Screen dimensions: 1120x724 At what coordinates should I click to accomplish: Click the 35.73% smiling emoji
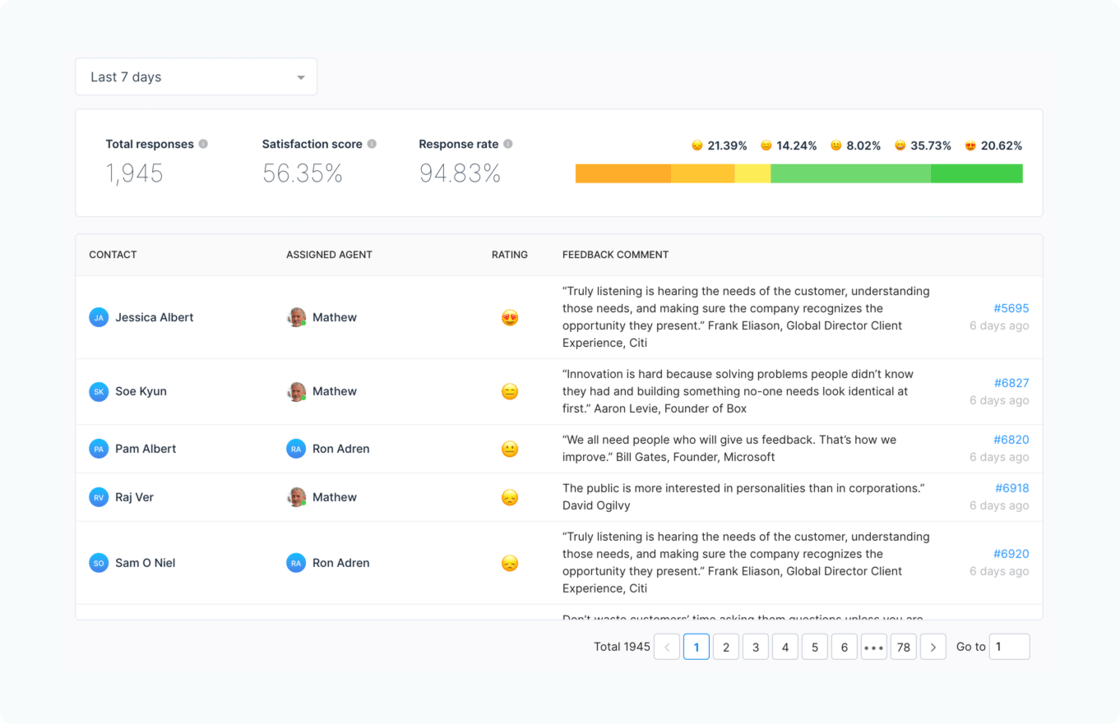click(x=900, y=146)
